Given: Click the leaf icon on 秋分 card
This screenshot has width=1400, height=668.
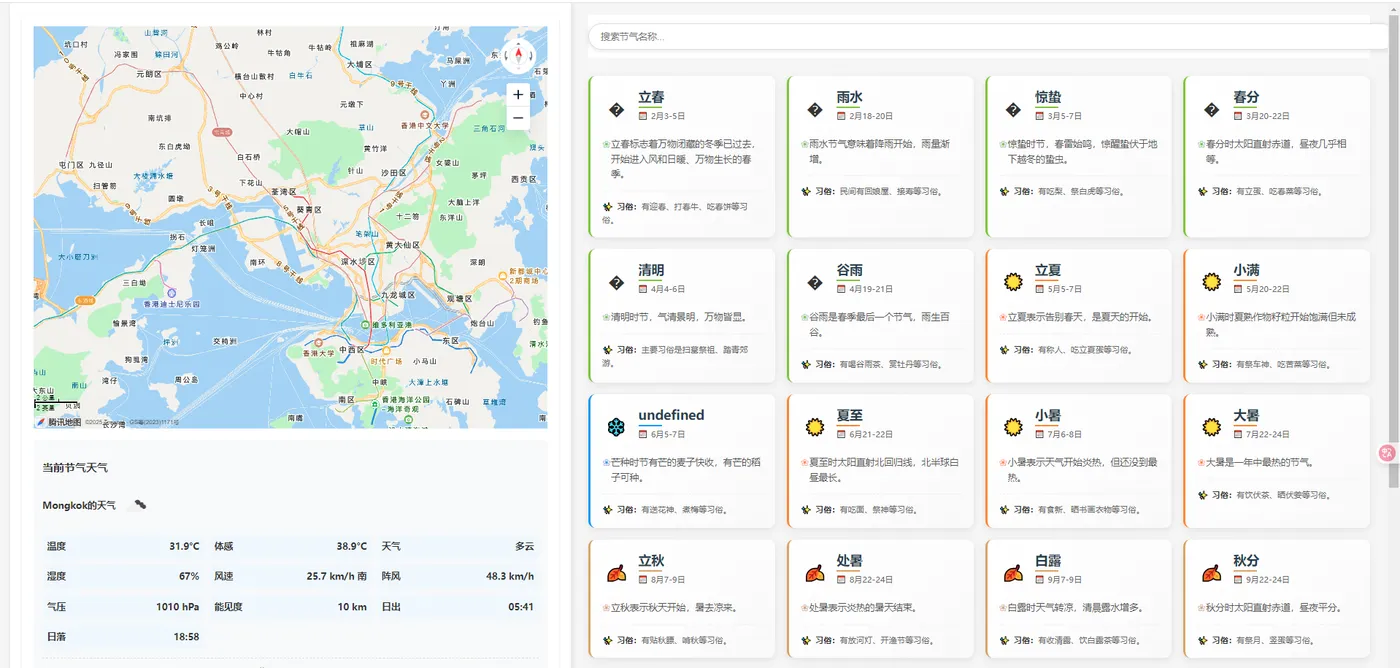Looking at the screenshot, I should pos(1212,573).
